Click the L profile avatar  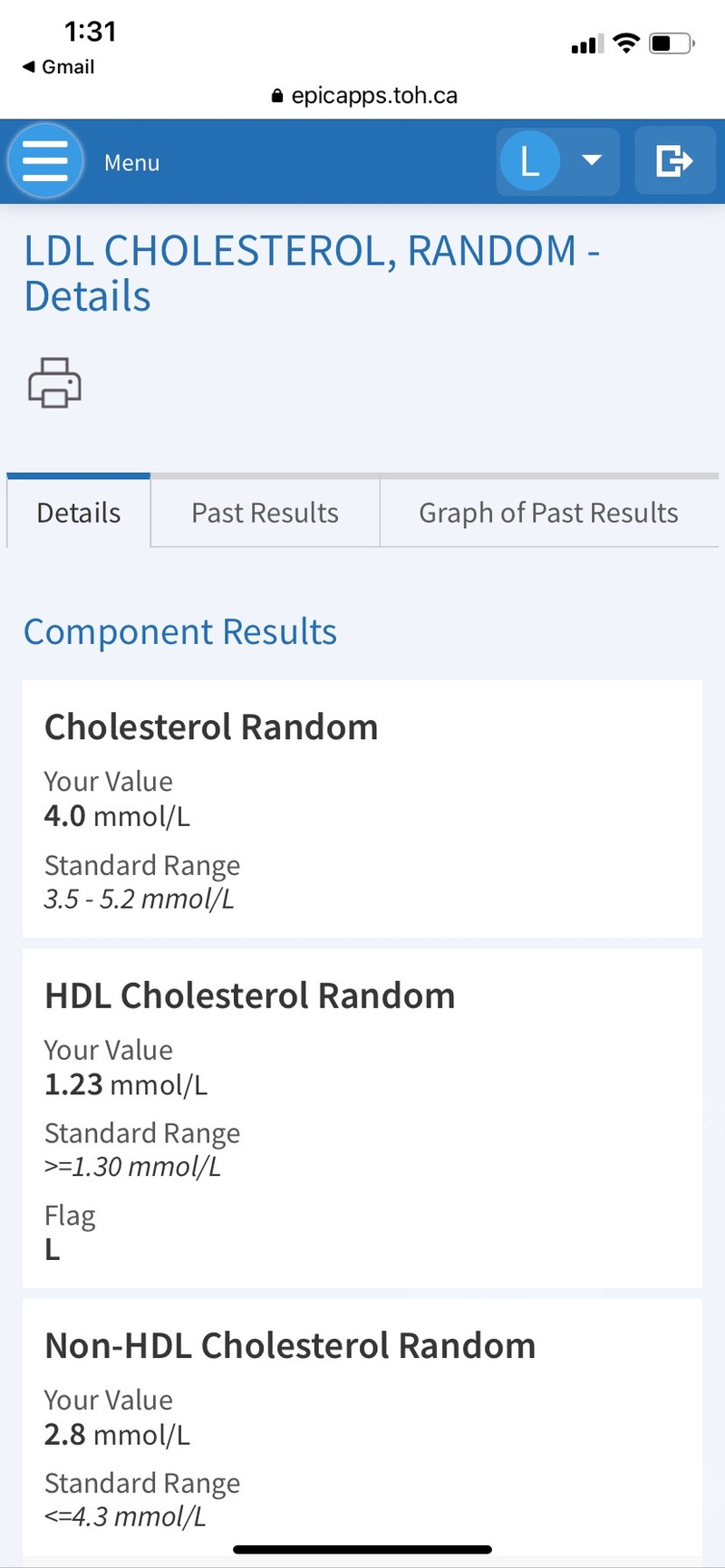(x=529, y=161)
